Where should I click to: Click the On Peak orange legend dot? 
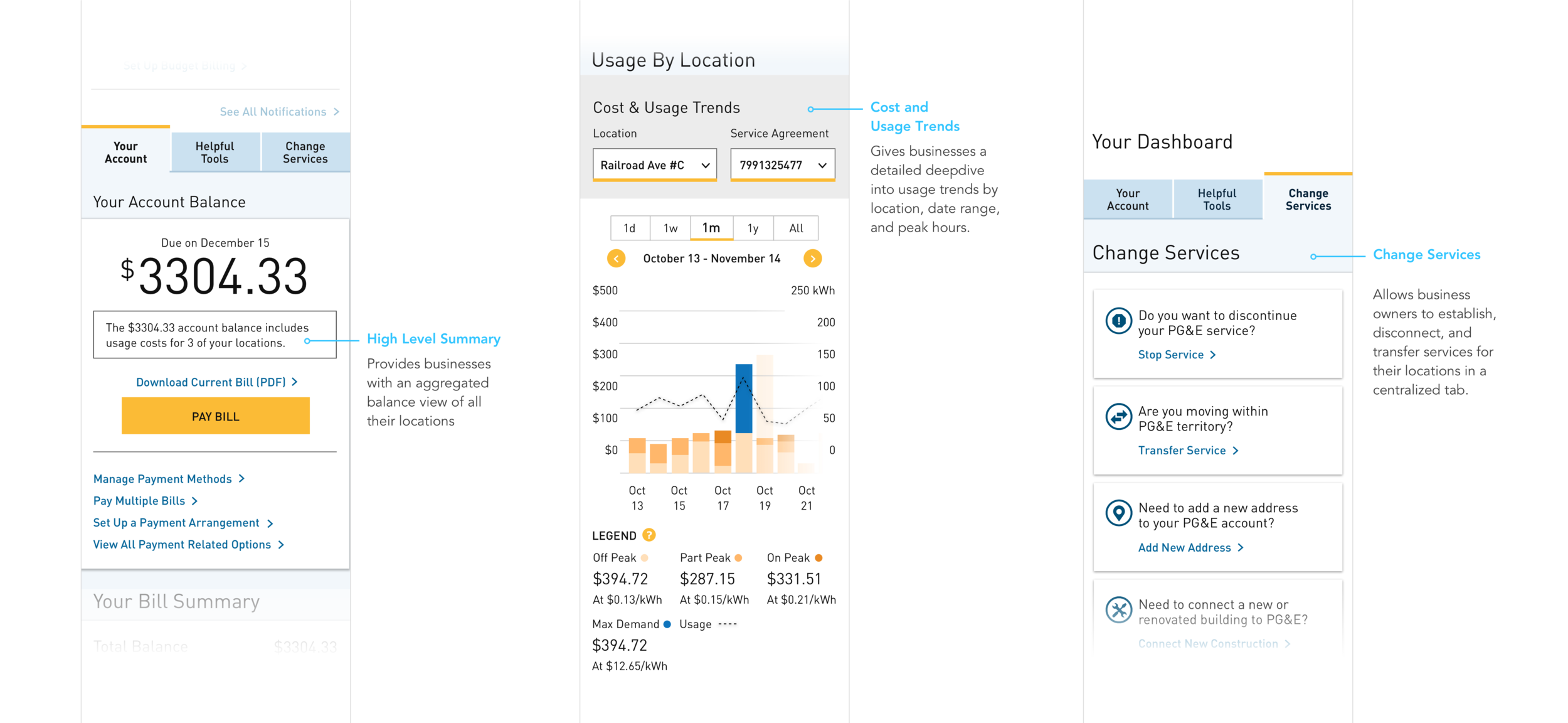coord(818,557)
